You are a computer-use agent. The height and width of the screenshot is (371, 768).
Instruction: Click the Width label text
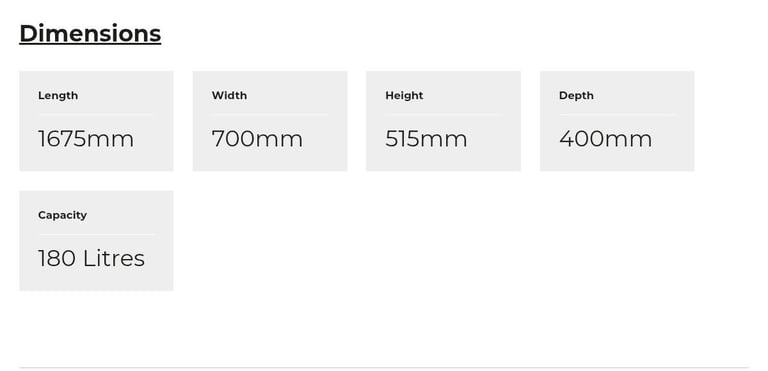pos(229,96)
